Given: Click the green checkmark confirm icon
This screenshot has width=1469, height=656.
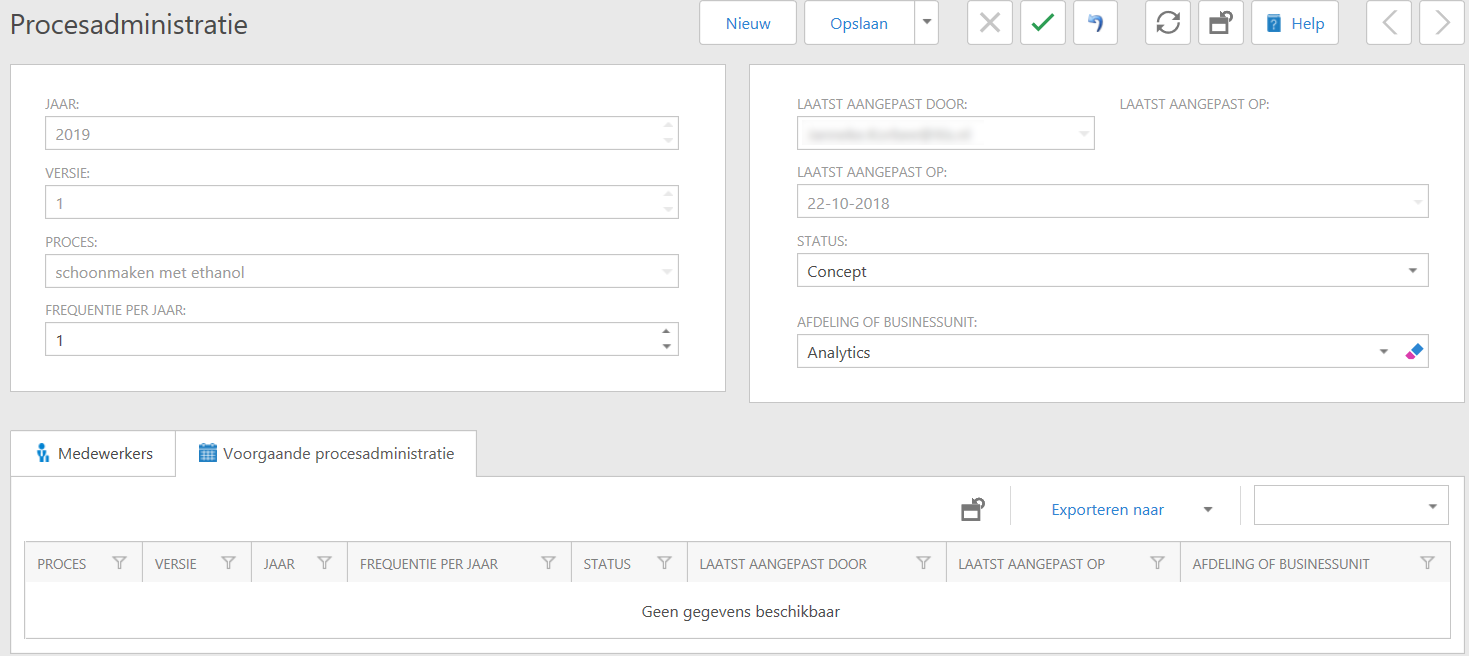Looking at the screenshot, I should pyautogui.click(x=1042, y=23).
